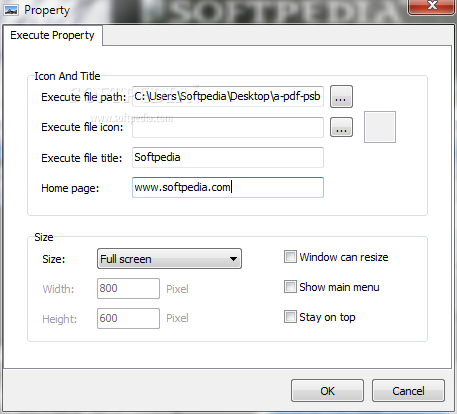Click the Execute file path field
457x414 pixels.
click(228, 97)
